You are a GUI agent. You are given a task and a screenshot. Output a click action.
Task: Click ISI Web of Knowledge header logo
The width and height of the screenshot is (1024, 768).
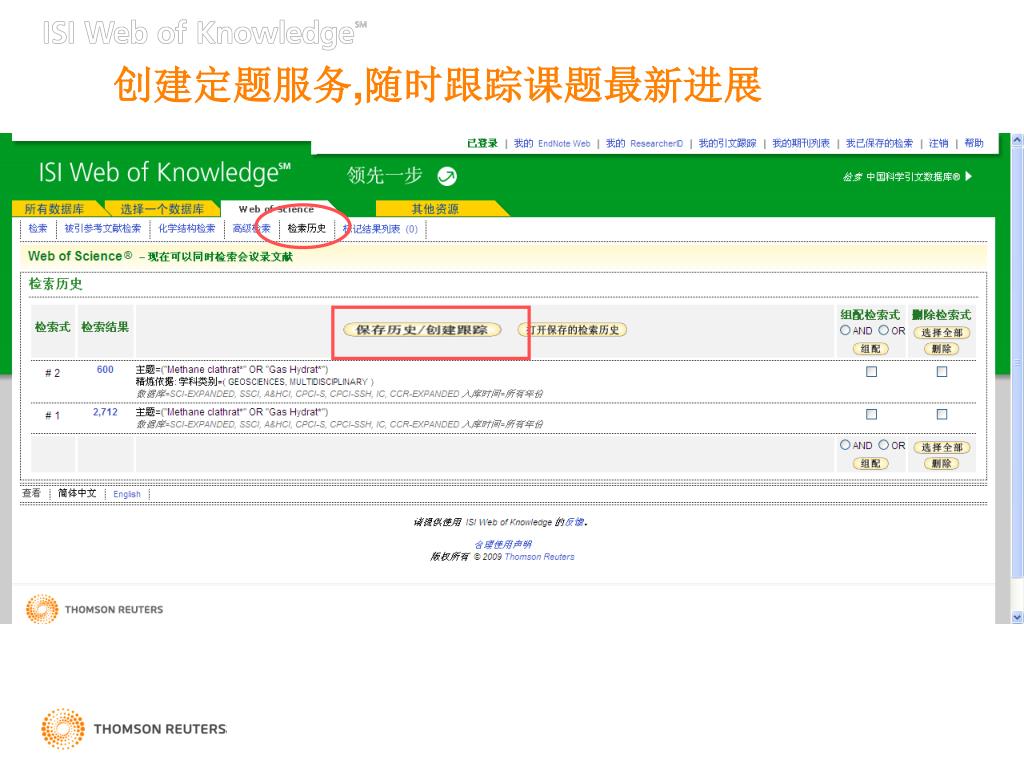[165, 173]
